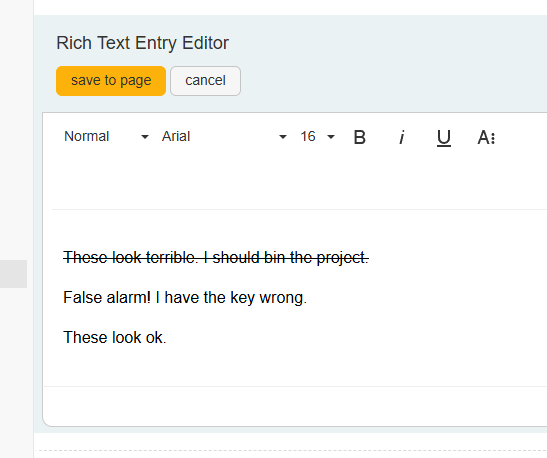Click the struck-through "These look terrible" line
Image resolution: width=547 pixels, height=458 pixels.
216,258
